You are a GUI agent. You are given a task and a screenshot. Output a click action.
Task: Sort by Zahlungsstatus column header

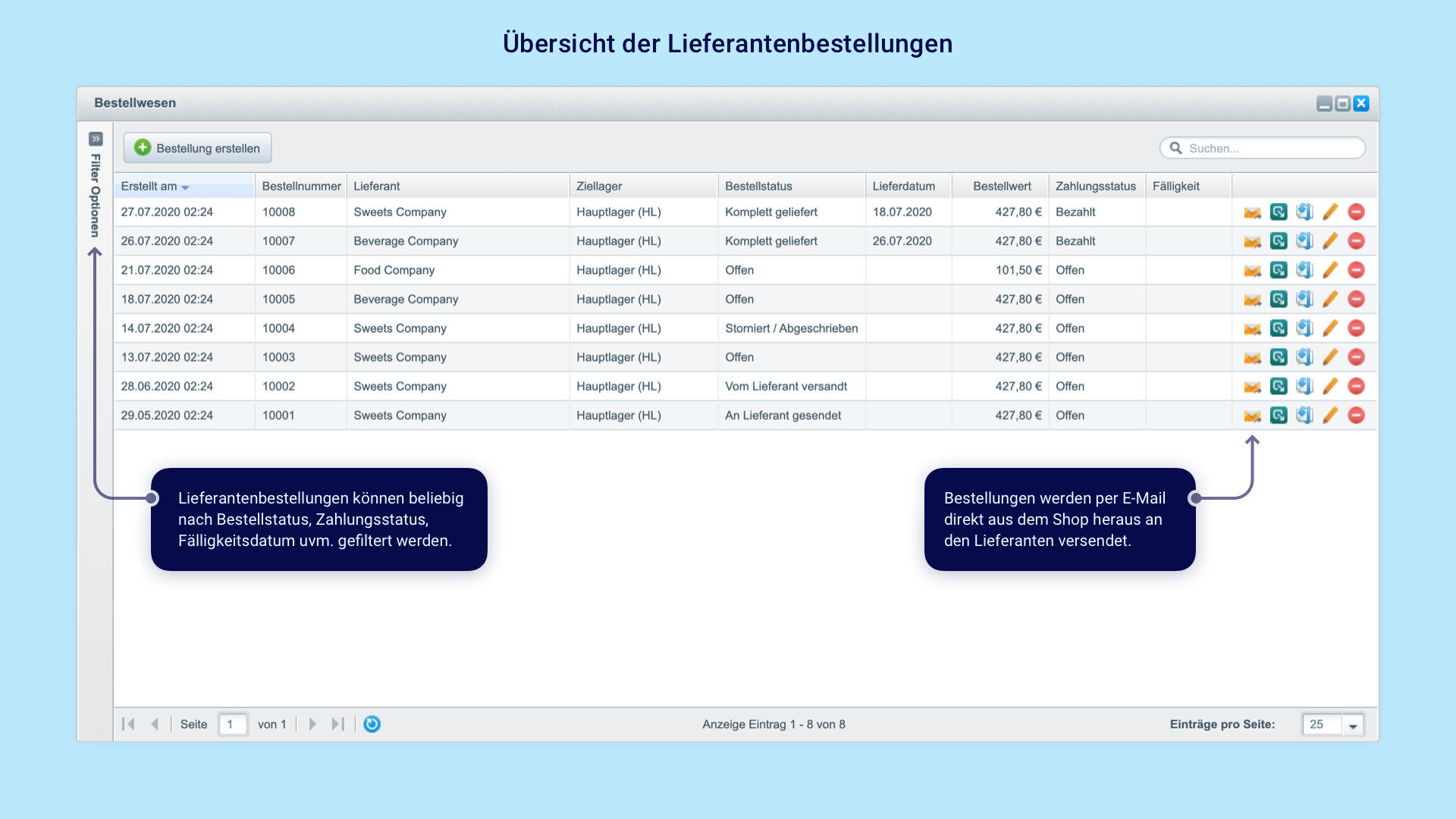tap(1097, 187)
